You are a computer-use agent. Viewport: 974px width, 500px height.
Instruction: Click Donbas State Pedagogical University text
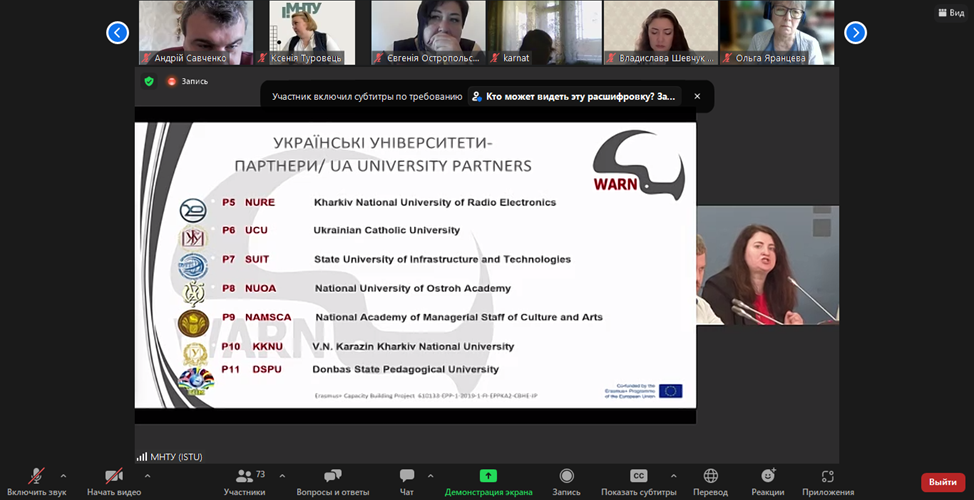tap(406, 370)
